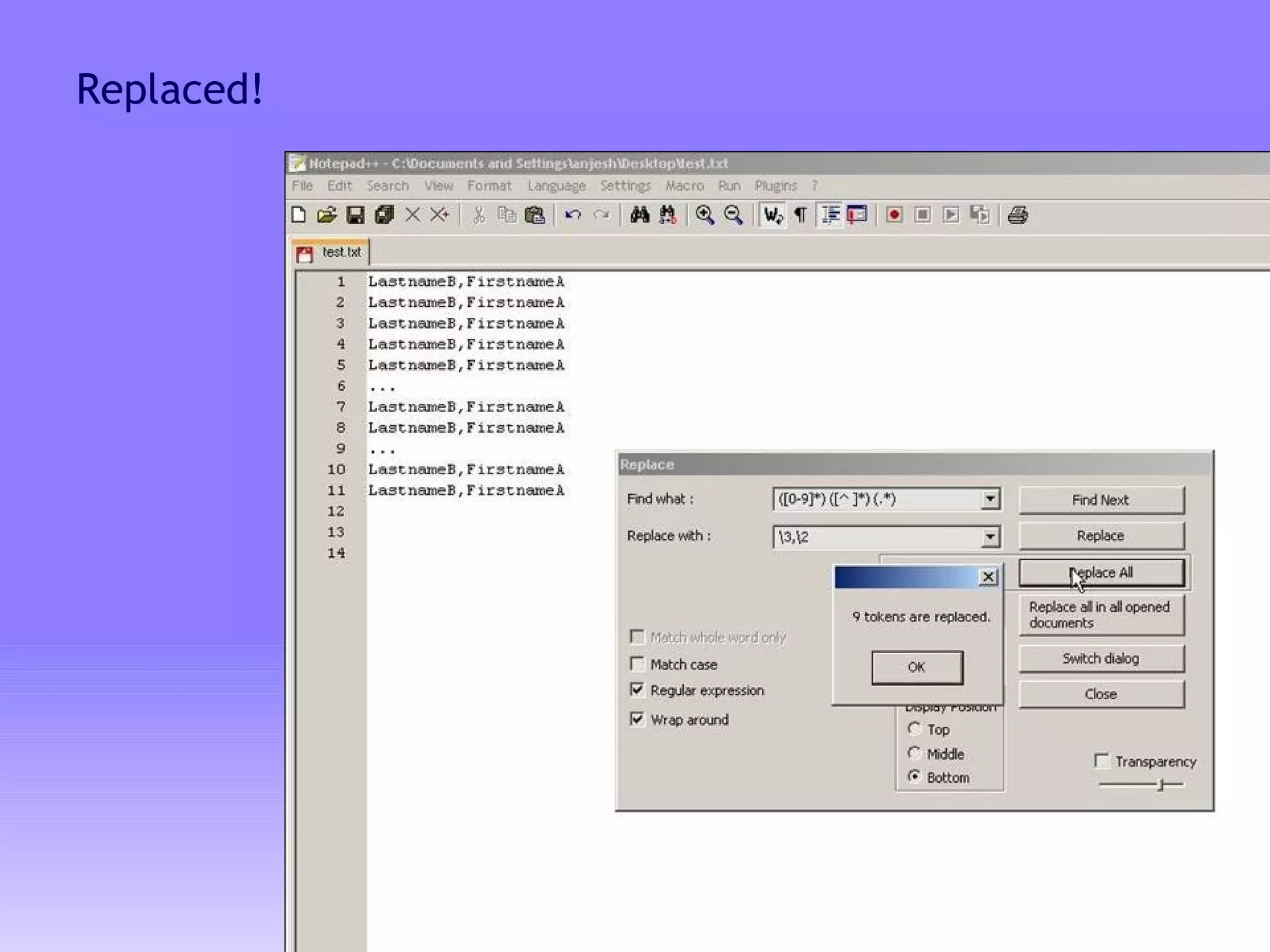This screenshot has width=1270, height=952.
Task: Open the Search menu
Action: (x=387, y=186)
